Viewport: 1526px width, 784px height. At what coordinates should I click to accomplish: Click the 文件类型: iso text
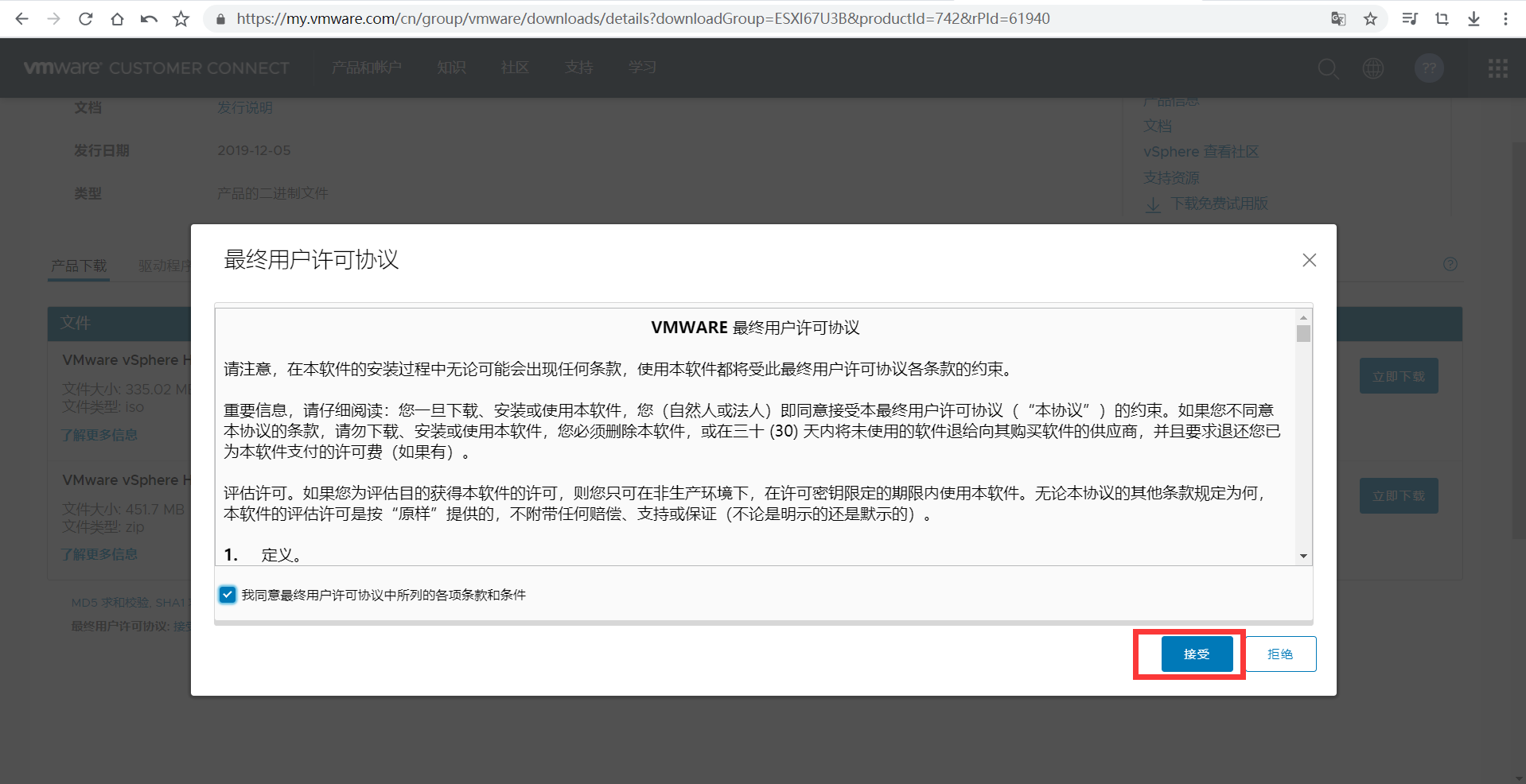[x=103, y=407]
